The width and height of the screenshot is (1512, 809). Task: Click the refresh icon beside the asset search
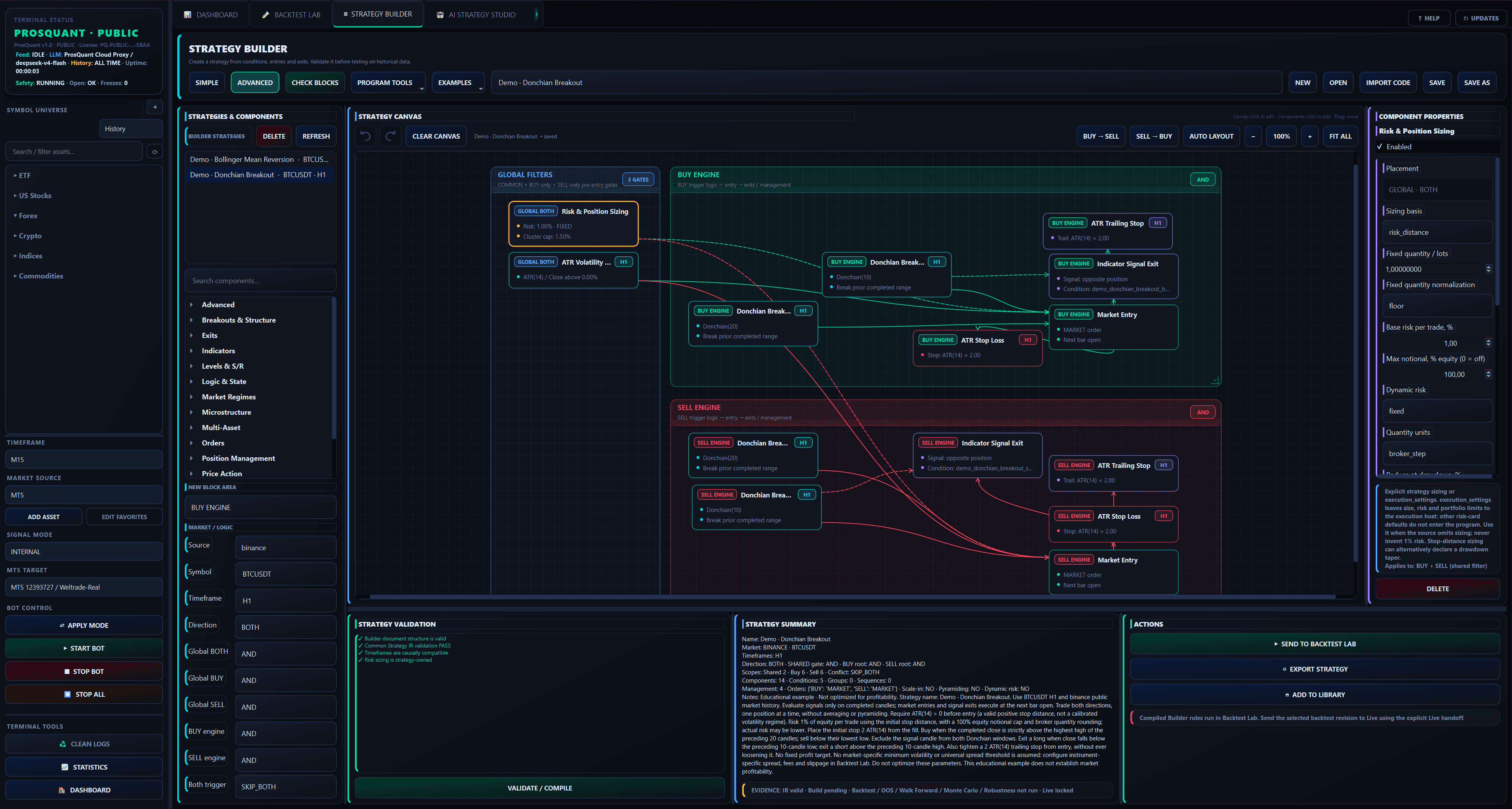point(154,151)
